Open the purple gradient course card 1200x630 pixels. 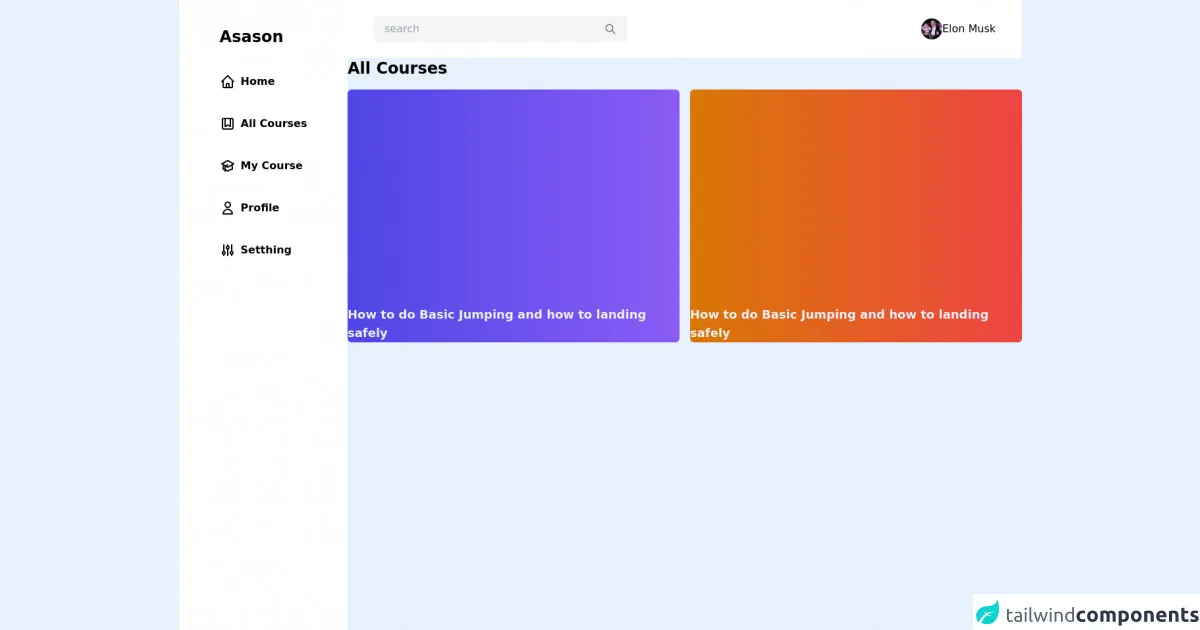513,200
